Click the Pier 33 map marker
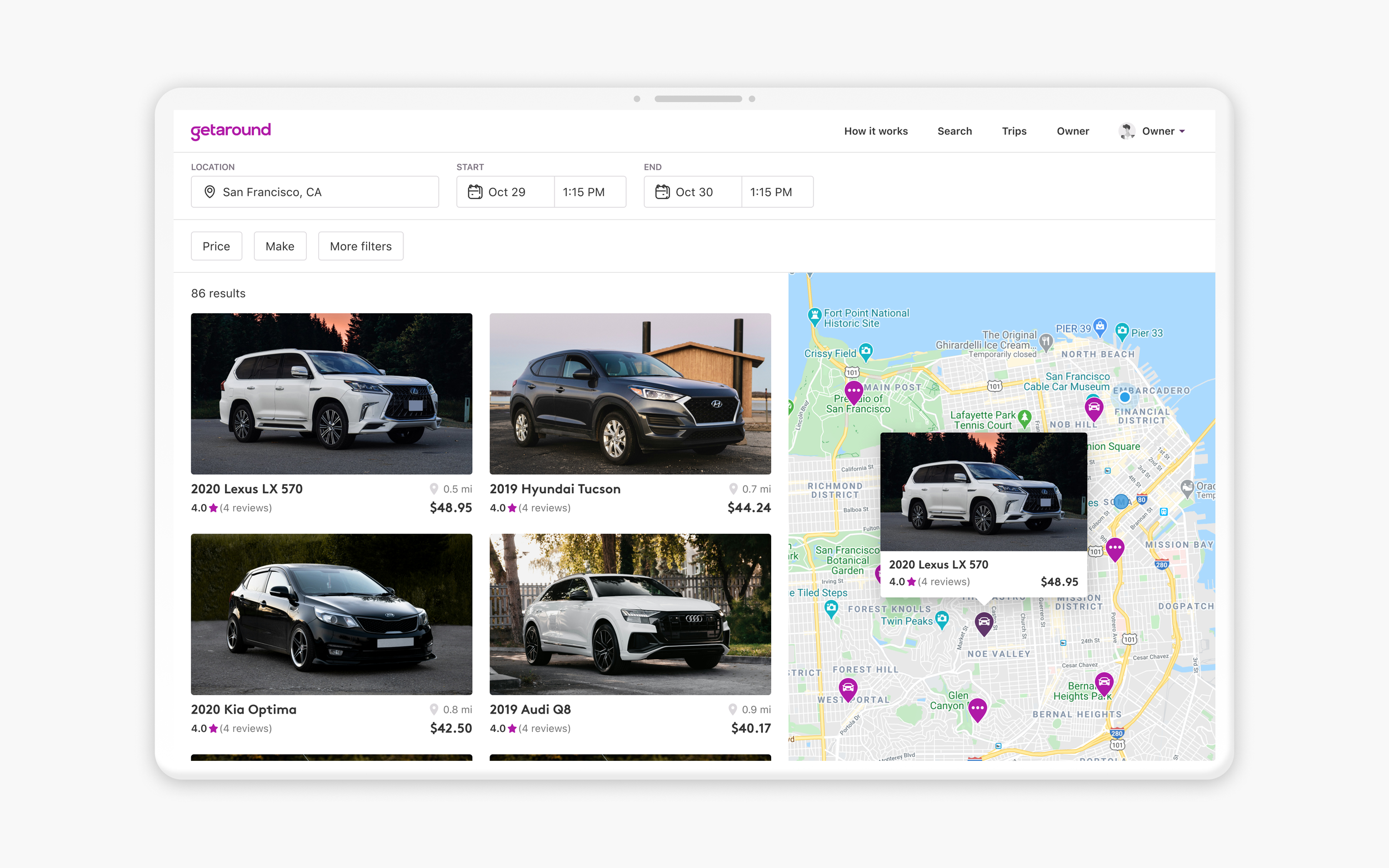1389x868 pixels. (1121, 330)
